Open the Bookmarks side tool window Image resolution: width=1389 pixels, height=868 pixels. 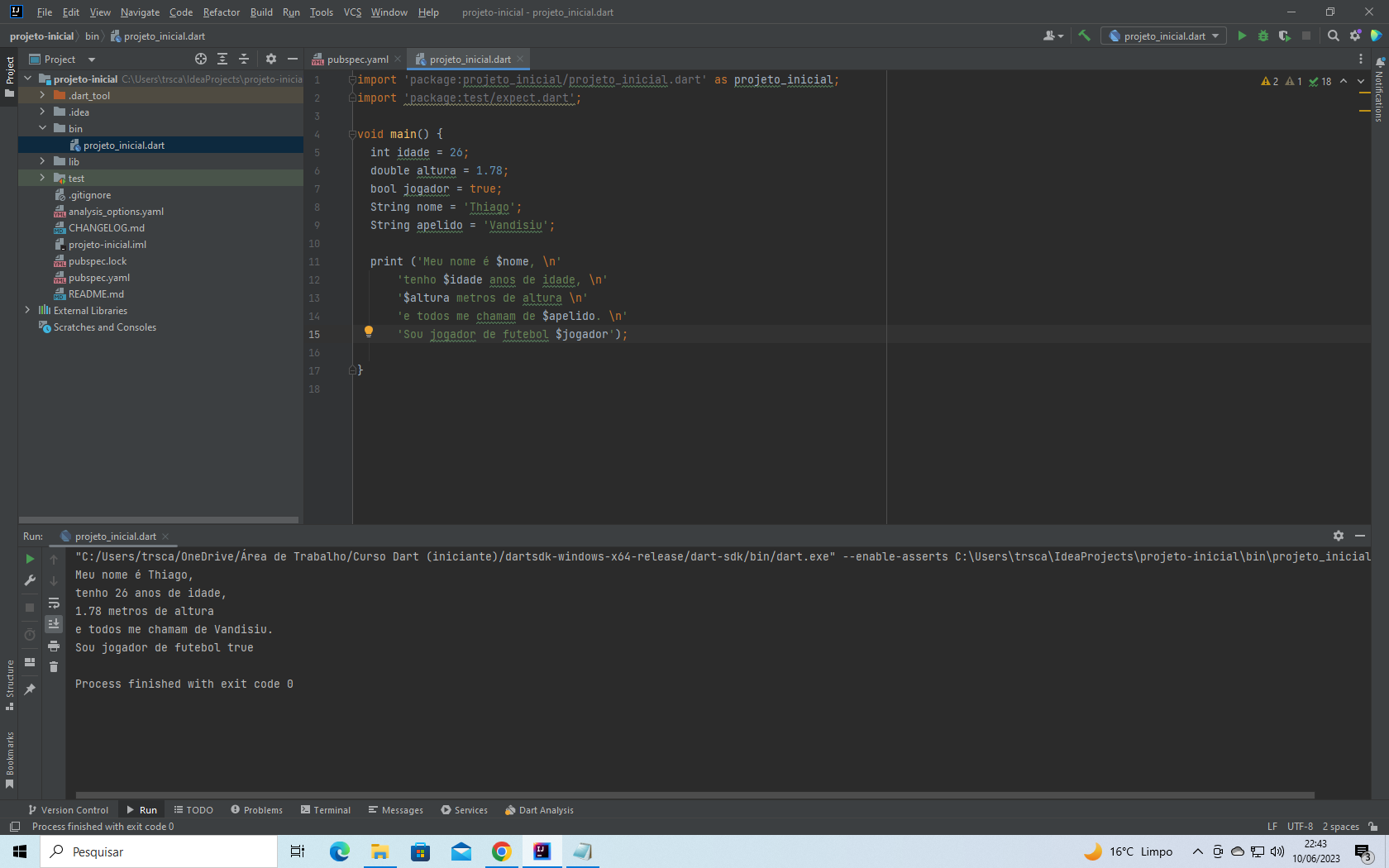pyautogui.click(x=9, y=760)
